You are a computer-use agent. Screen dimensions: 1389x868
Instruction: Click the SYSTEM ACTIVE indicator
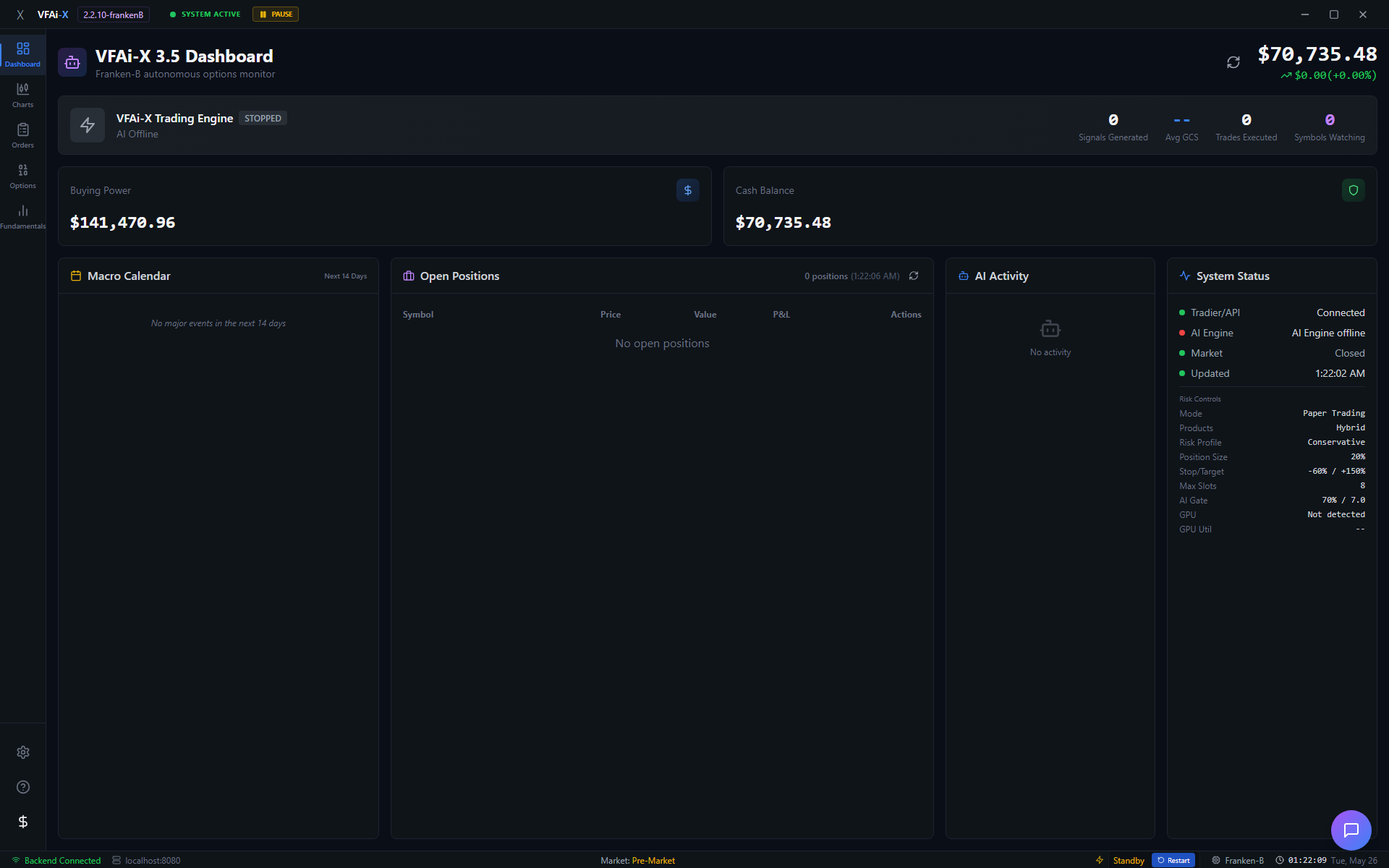click(205, 14)
